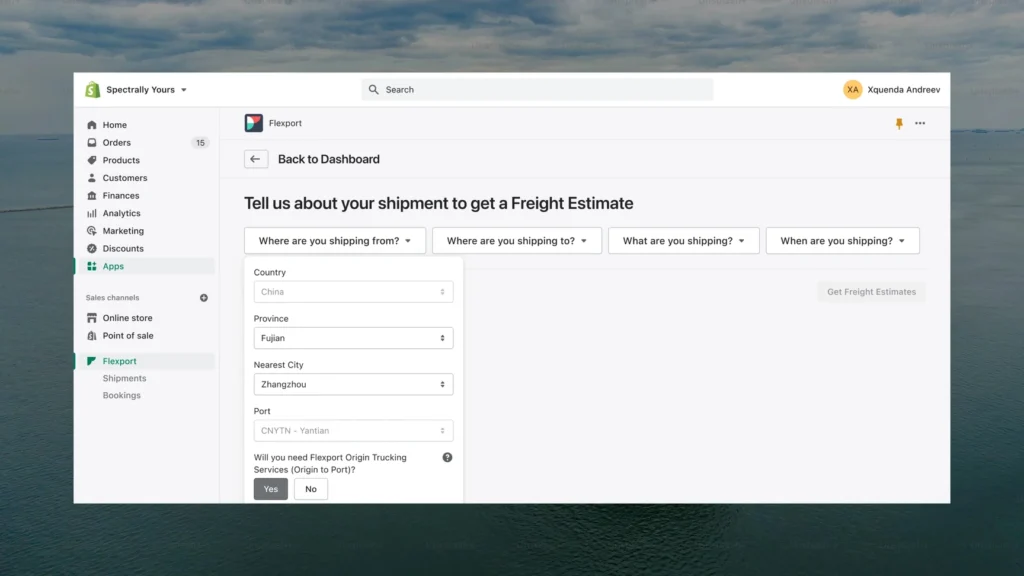Open the Province dropdown showing Fujian
This screenshot has height=576, width=1024.
click(x=352, y=338)
